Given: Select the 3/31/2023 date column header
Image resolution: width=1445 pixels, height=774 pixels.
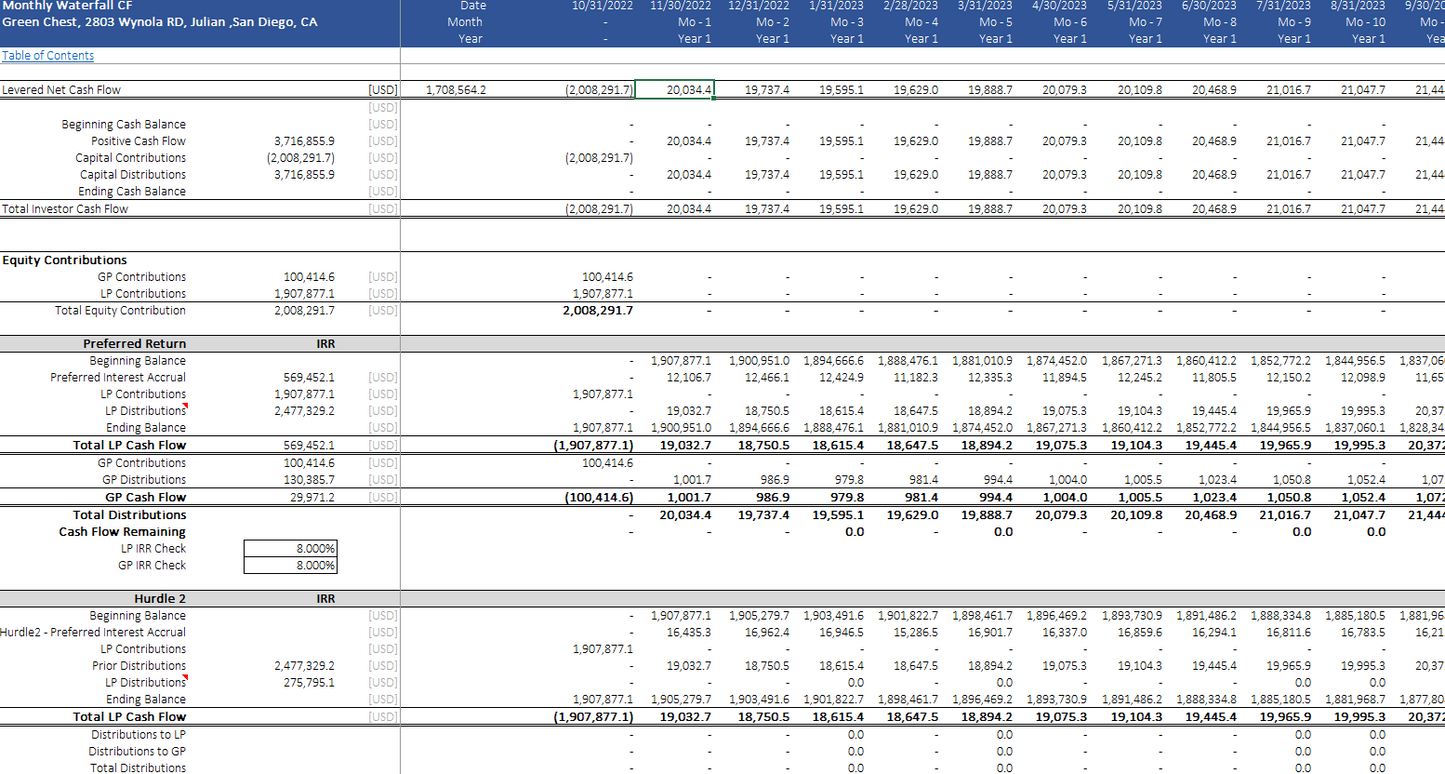Looking at the screenshot, I should (984, 6).
